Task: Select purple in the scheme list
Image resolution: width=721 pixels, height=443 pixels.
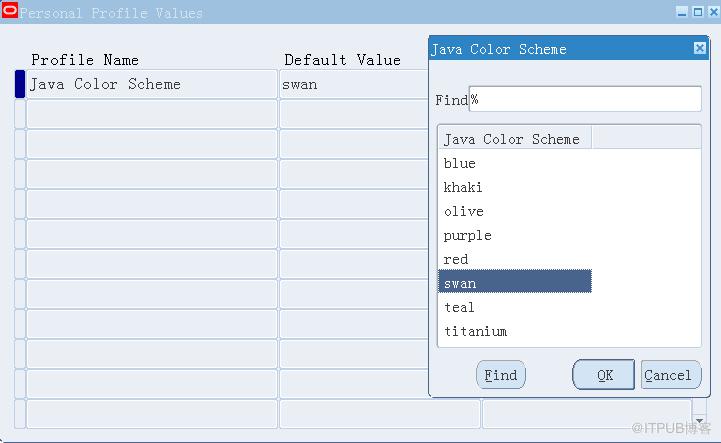Action: (467, 235)
